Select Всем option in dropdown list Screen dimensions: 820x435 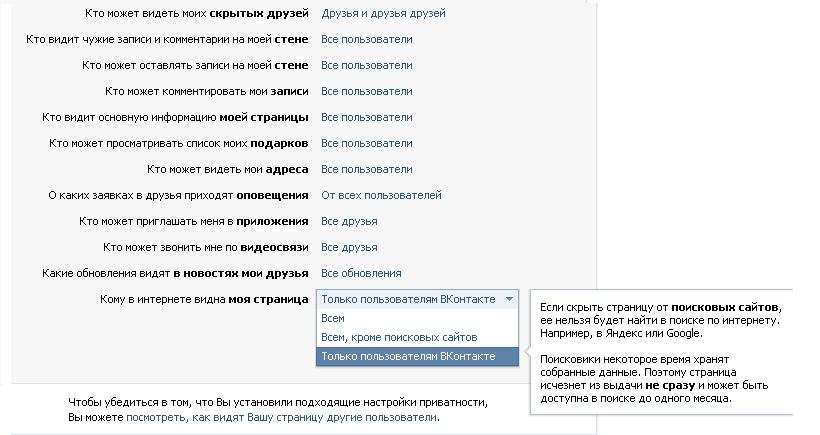click(333, 318)
